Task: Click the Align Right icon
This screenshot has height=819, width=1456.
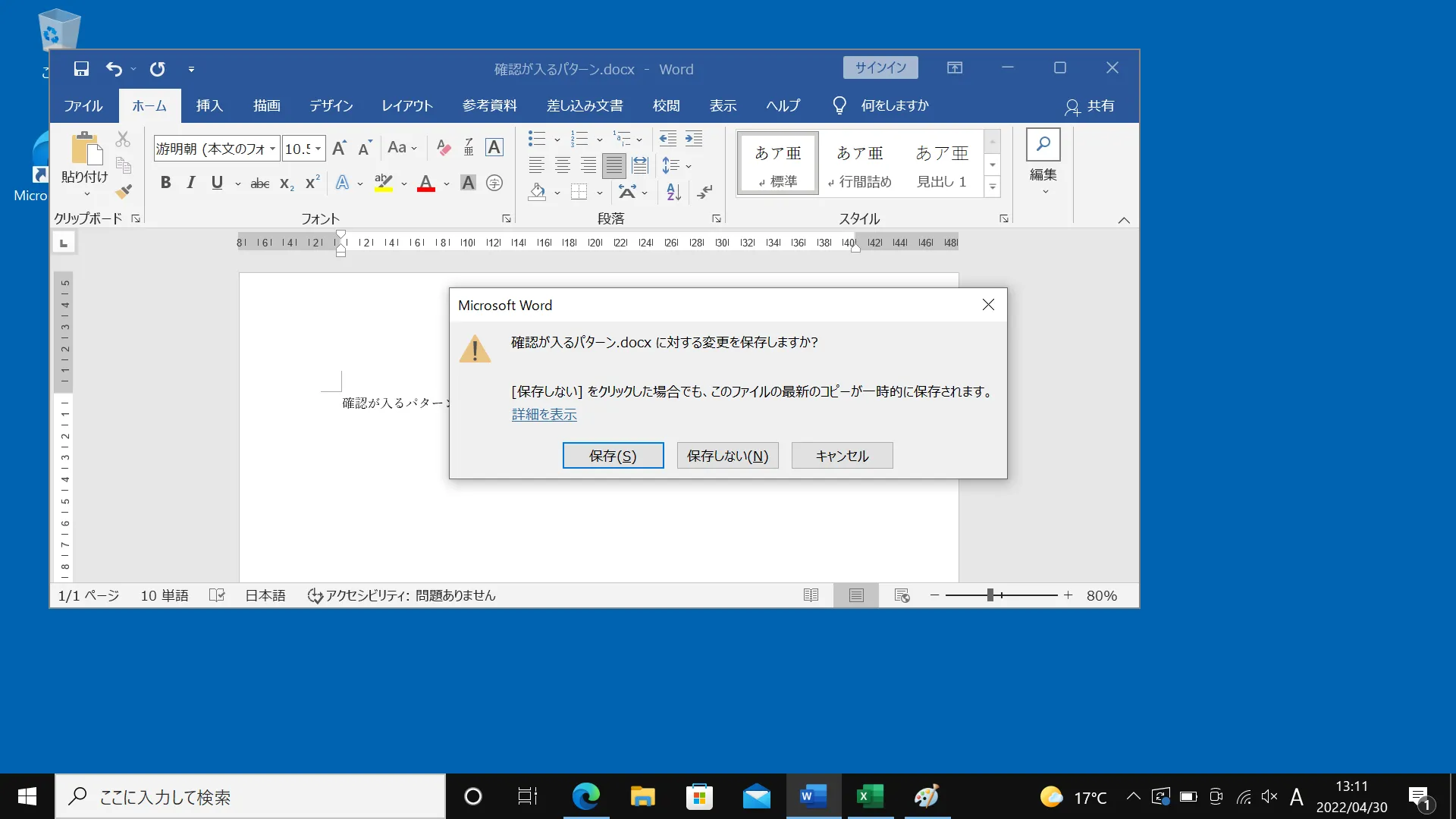Action: tap(588, 165)
